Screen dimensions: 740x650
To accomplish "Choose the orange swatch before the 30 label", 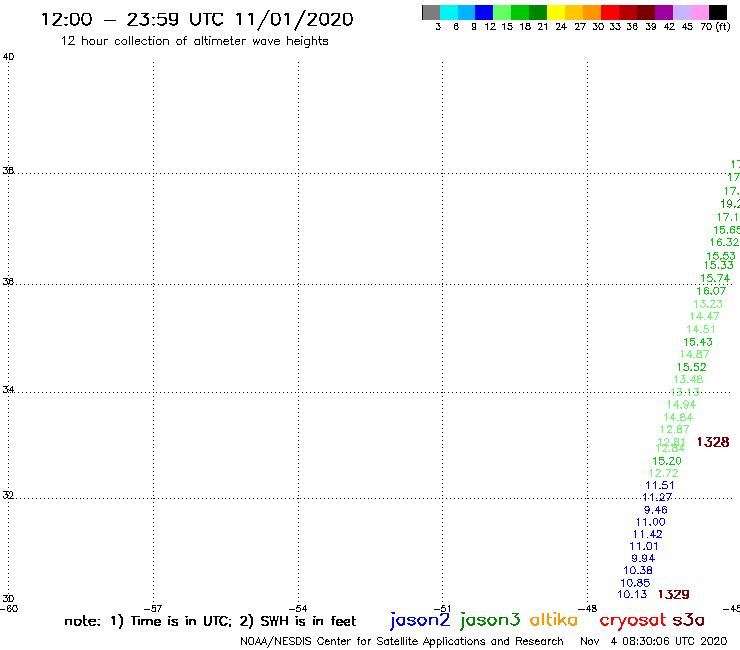I will [592, 12].
